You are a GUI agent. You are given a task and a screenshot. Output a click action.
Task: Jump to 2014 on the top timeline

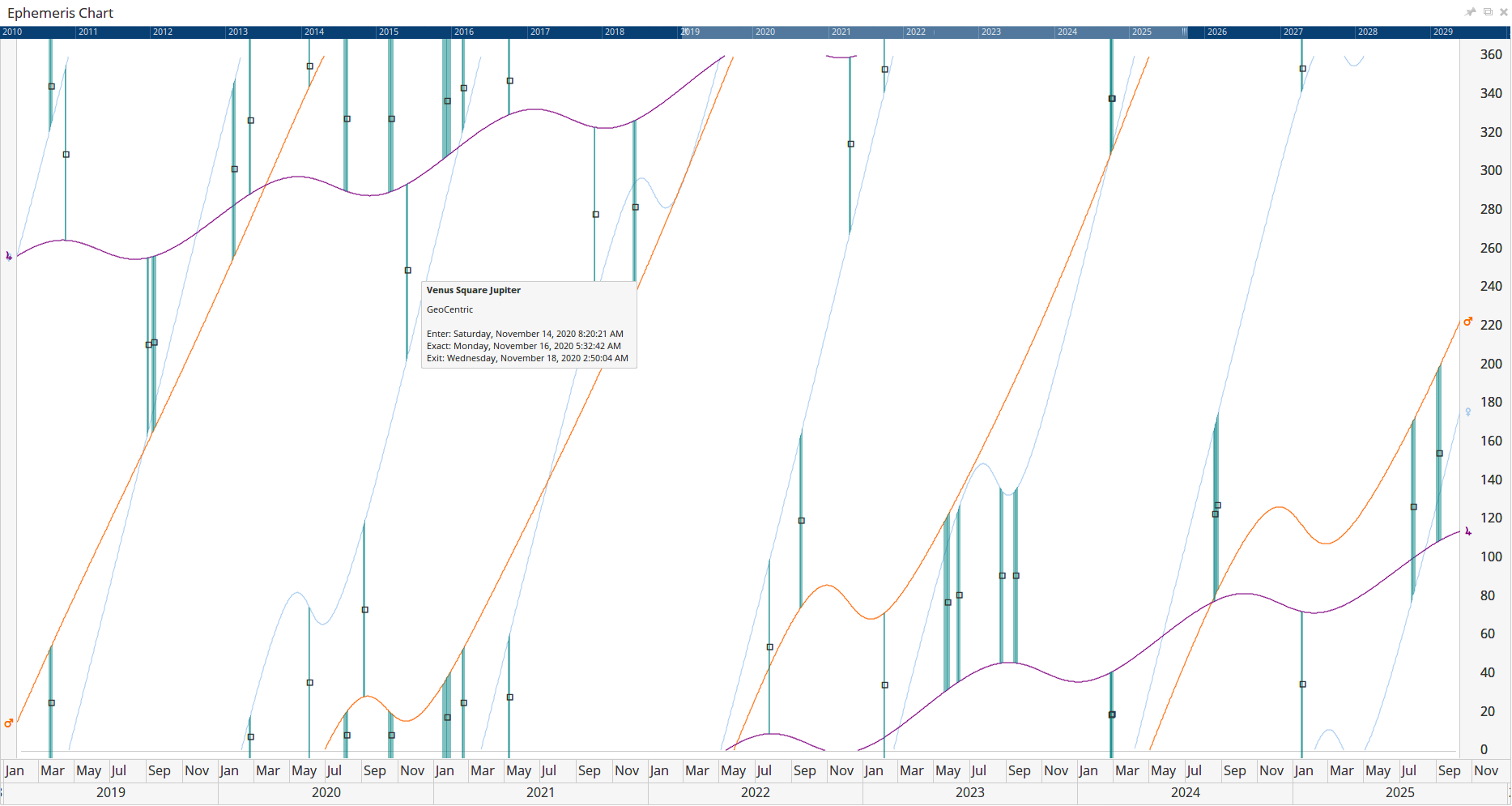click(x=314, y=32)
